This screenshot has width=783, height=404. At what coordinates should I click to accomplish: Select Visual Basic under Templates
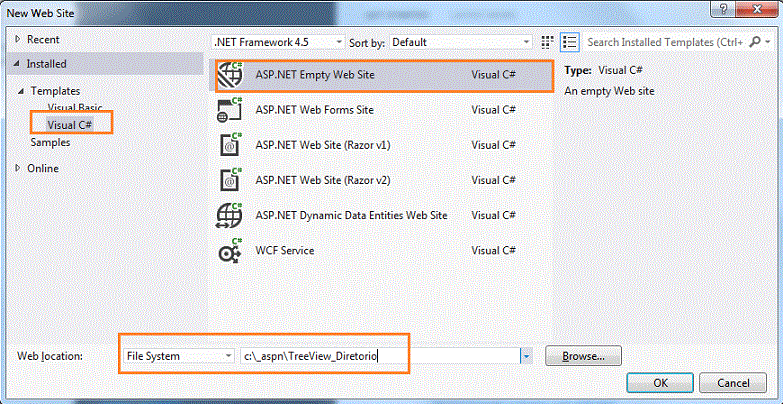(x=75, y=107)
